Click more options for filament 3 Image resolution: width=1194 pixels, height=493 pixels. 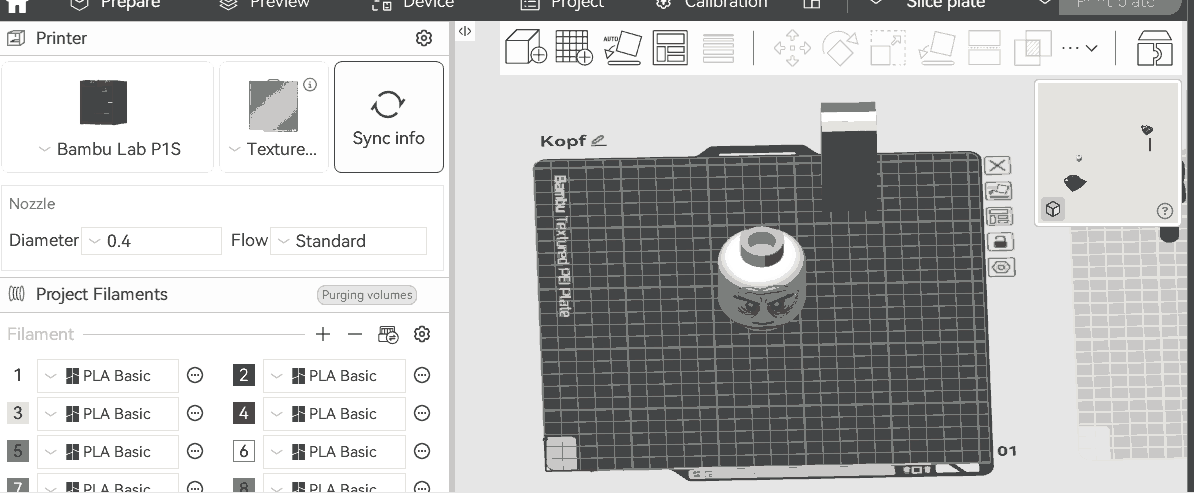(x=195, y=413)
